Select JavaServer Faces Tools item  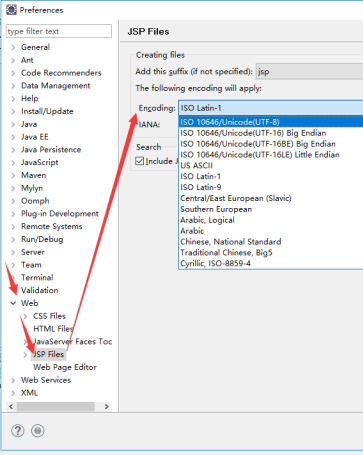click(73, 342)
